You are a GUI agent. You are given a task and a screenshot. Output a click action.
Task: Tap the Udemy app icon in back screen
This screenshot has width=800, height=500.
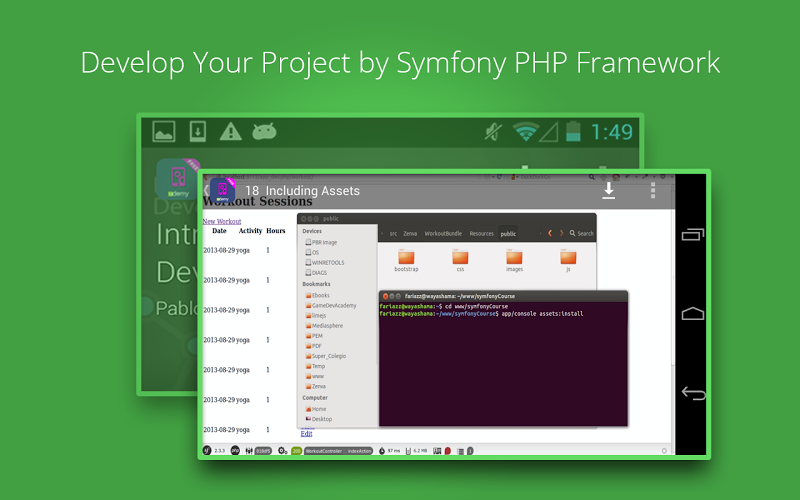click(x=178, y=179)
